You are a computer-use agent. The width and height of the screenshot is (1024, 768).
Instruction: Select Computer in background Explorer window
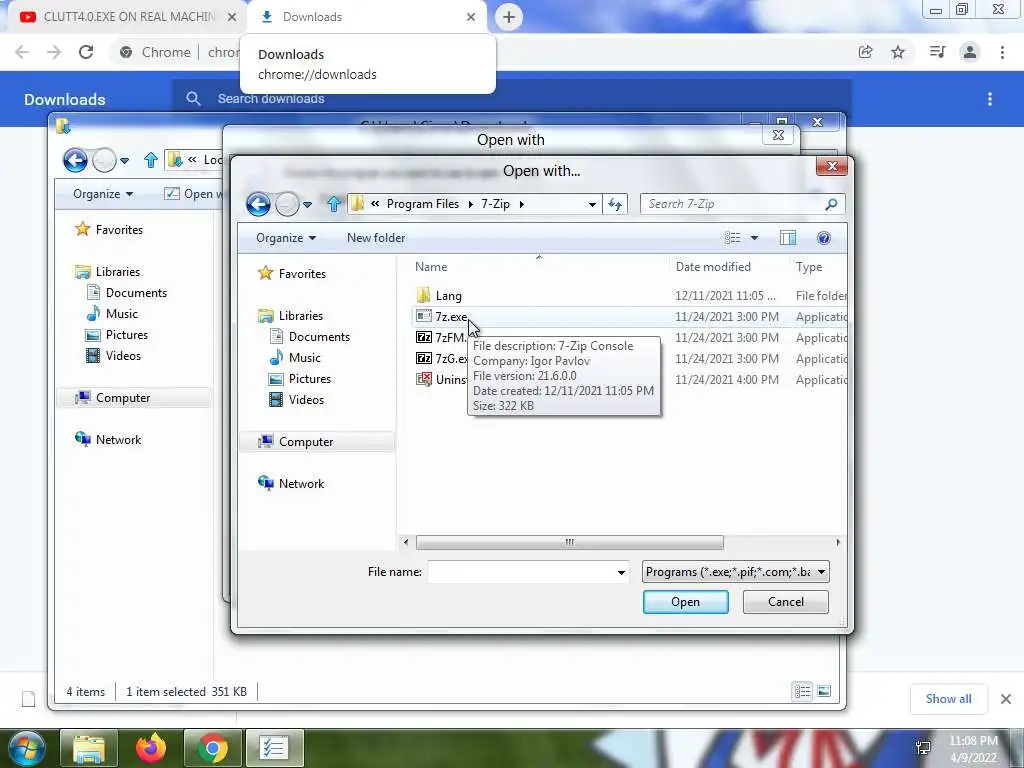pyautogui.click(x=134, y=398)
